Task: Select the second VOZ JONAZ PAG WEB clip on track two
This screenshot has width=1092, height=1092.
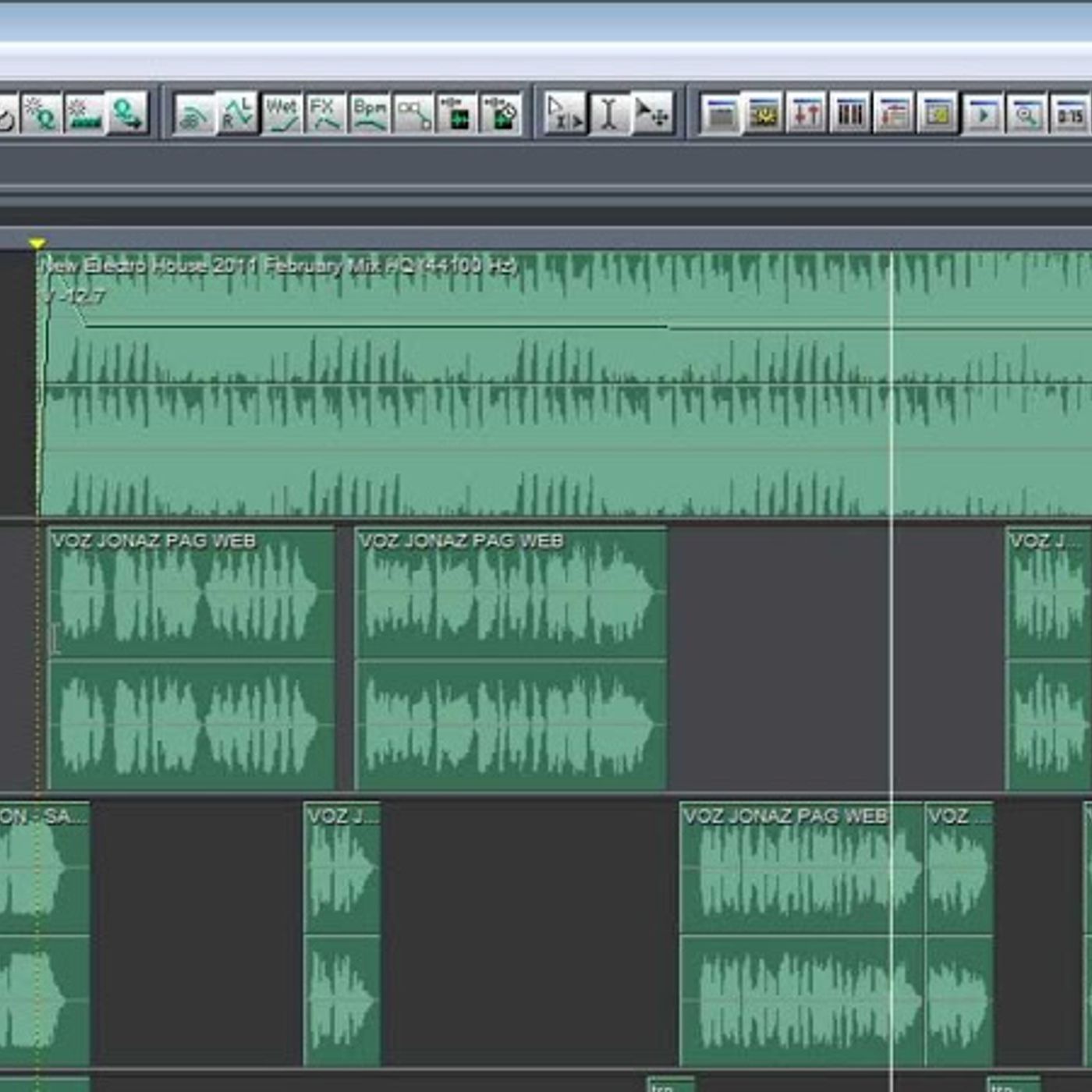Action: 511,659
